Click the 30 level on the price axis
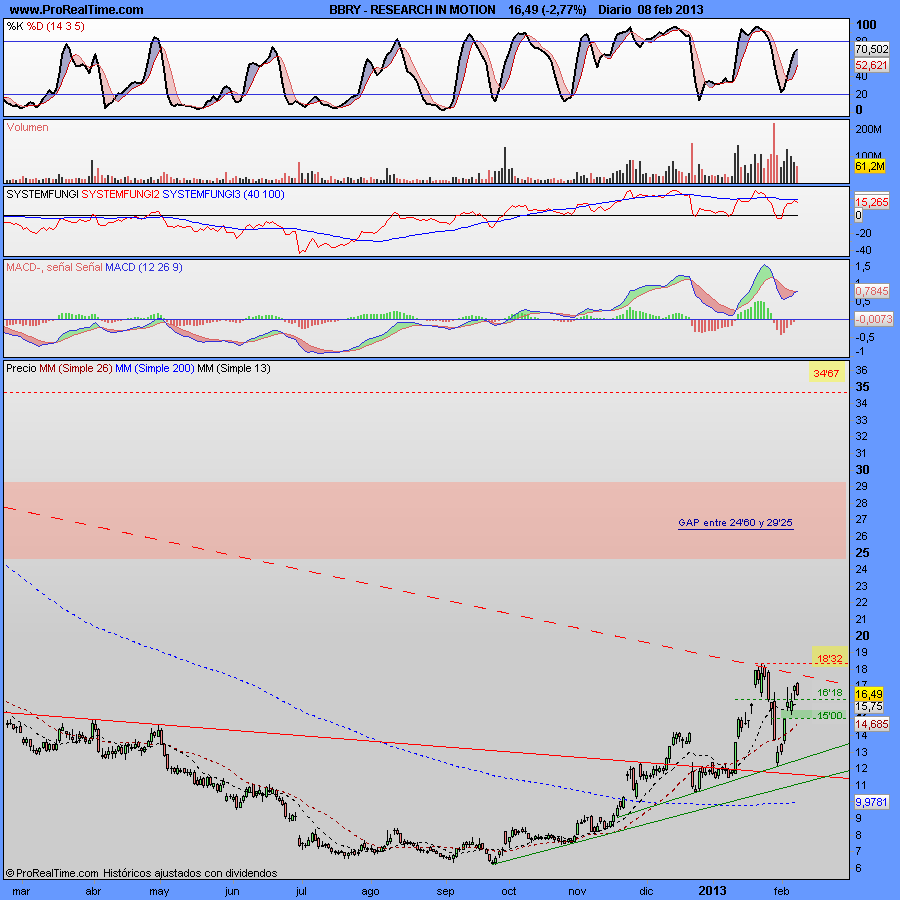Viewport: 900px width, 900px height. tap(862, 470)
